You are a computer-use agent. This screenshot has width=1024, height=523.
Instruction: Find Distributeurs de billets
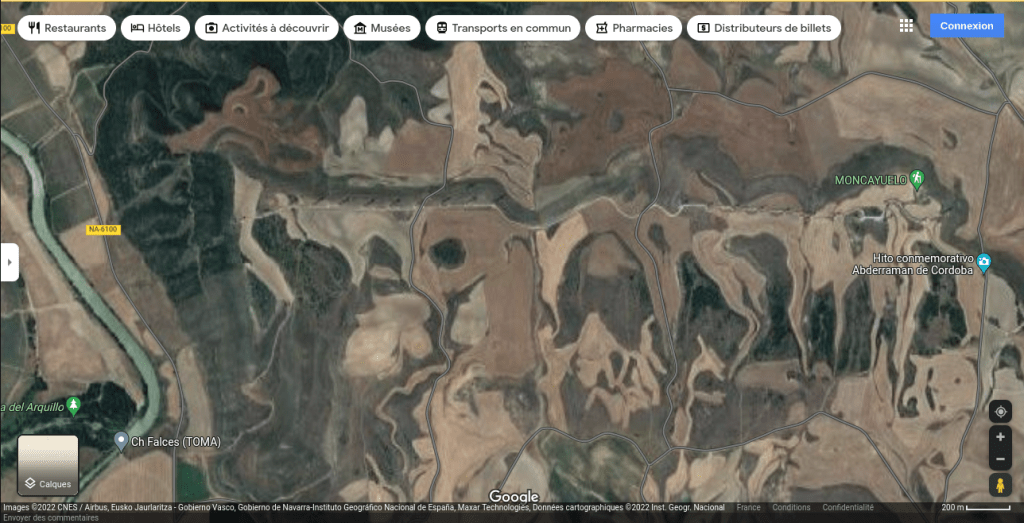click(764, 28)
